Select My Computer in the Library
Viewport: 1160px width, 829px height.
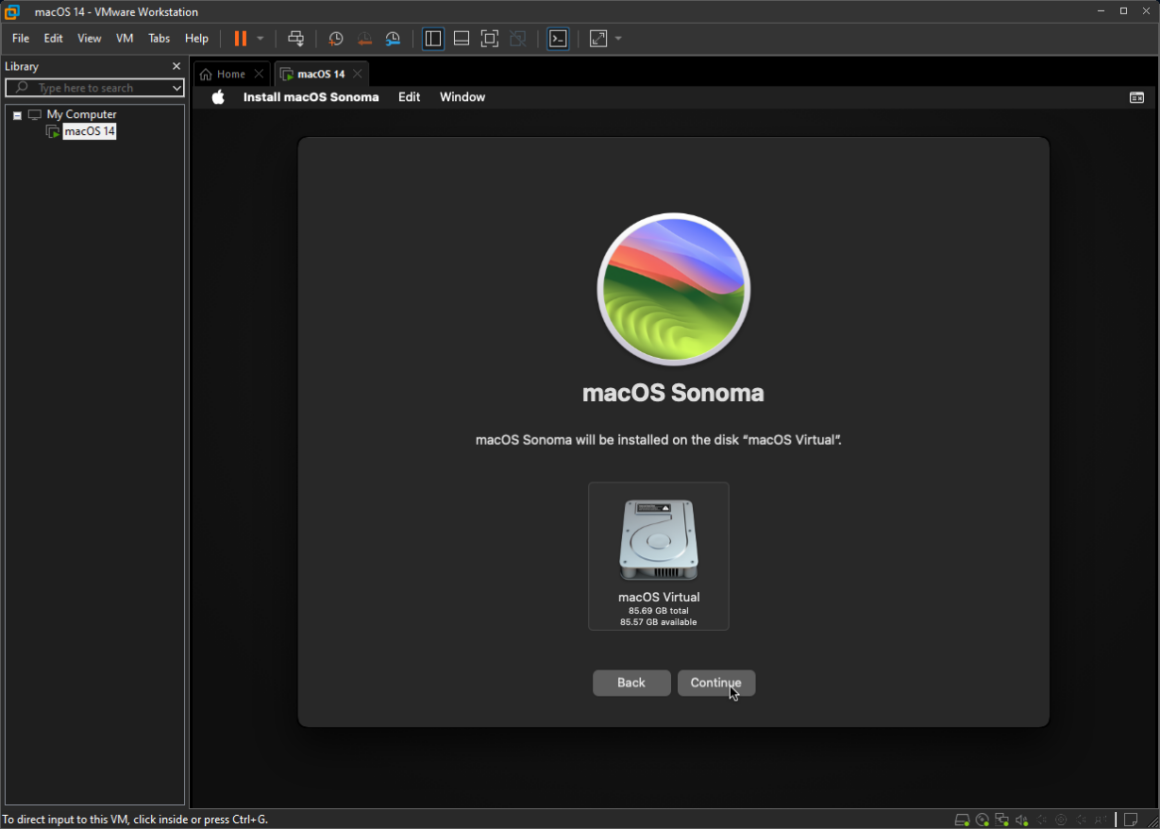81,115
